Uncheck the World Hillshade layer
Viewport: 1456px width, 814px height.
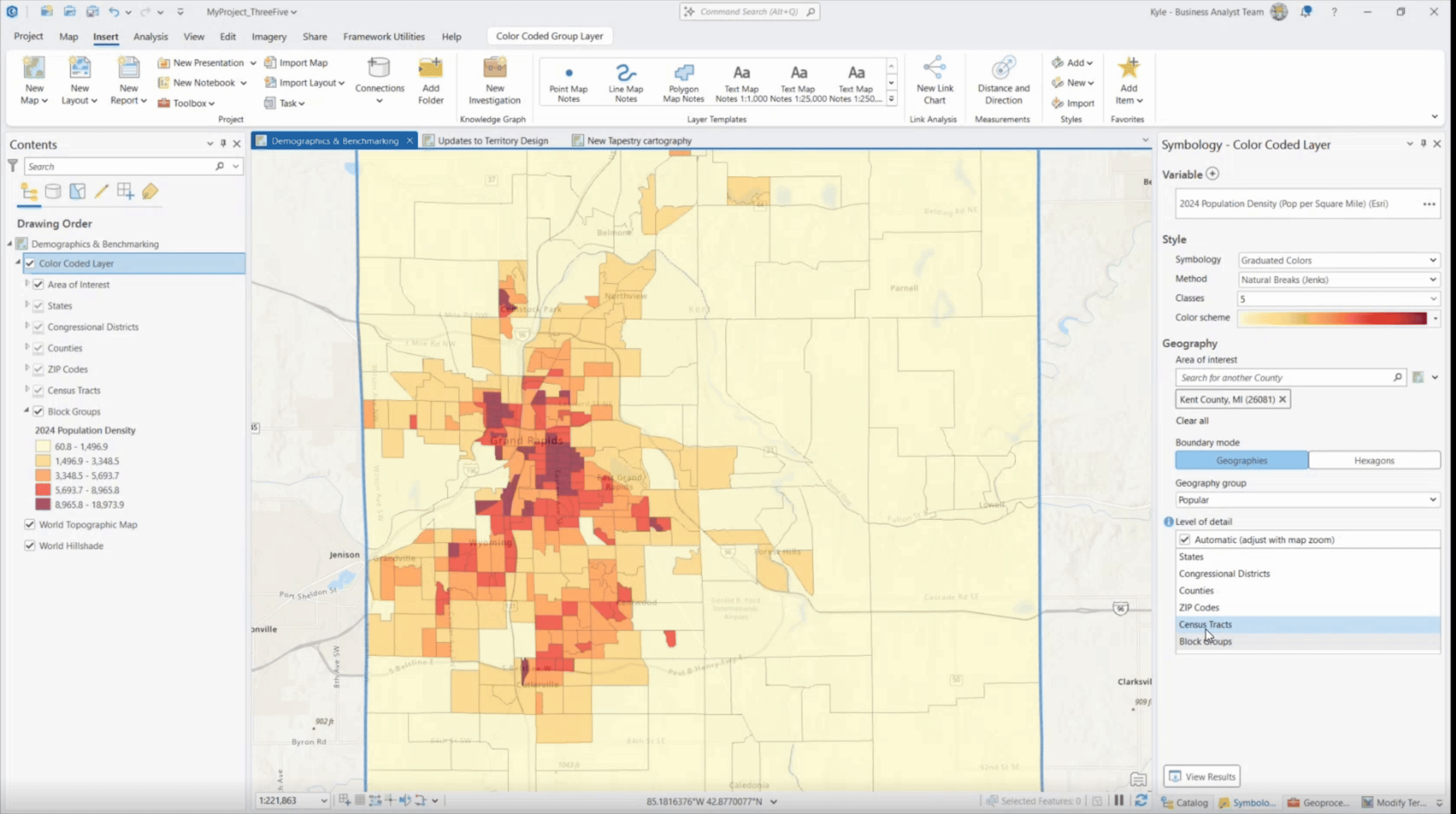coord(29,546)
